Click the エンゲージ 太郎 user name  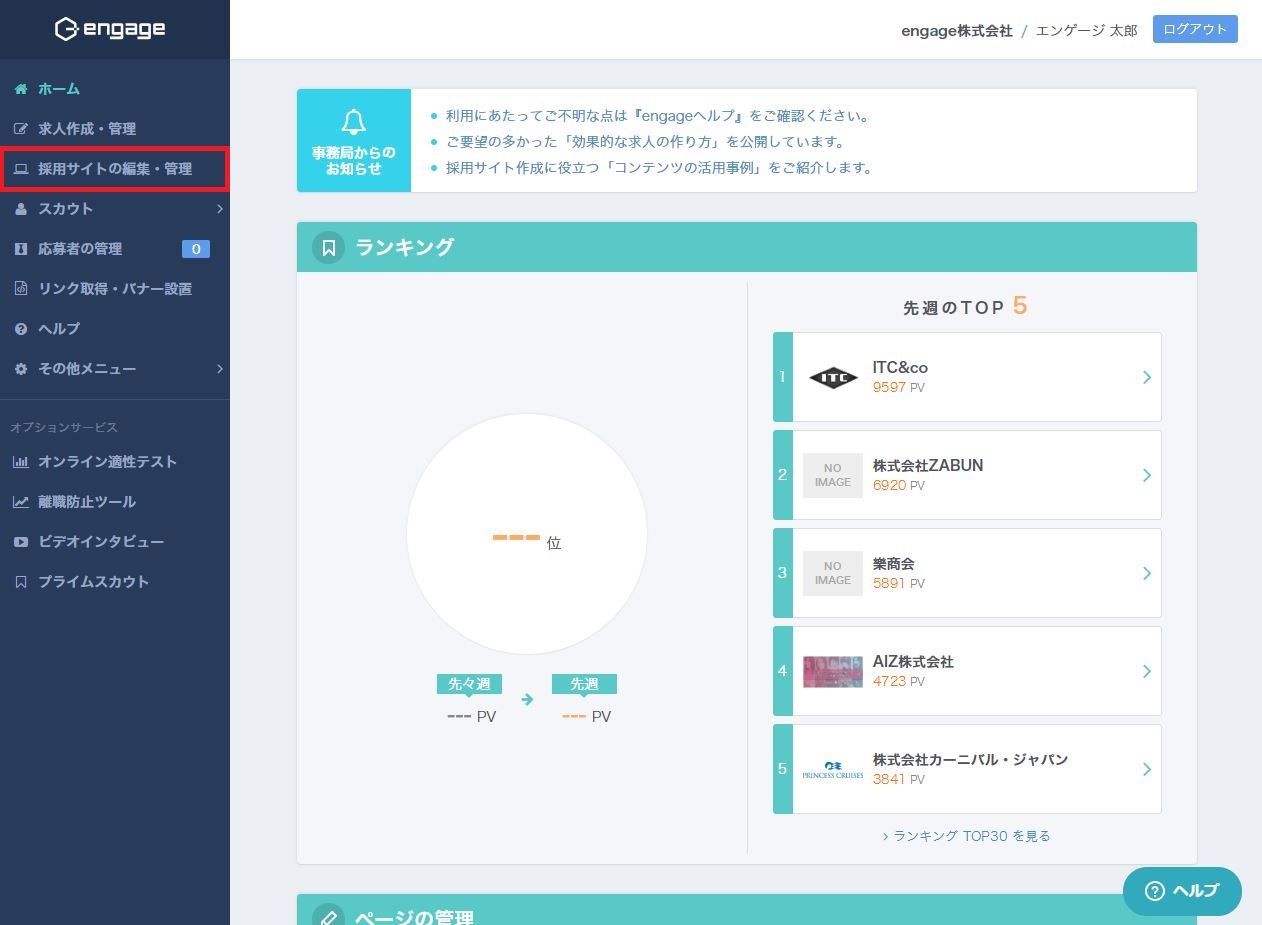1086,30
